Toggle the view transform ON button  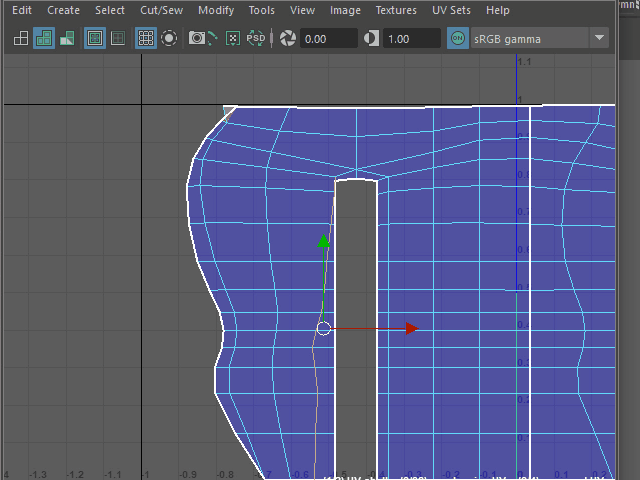[x=458, y=39]
